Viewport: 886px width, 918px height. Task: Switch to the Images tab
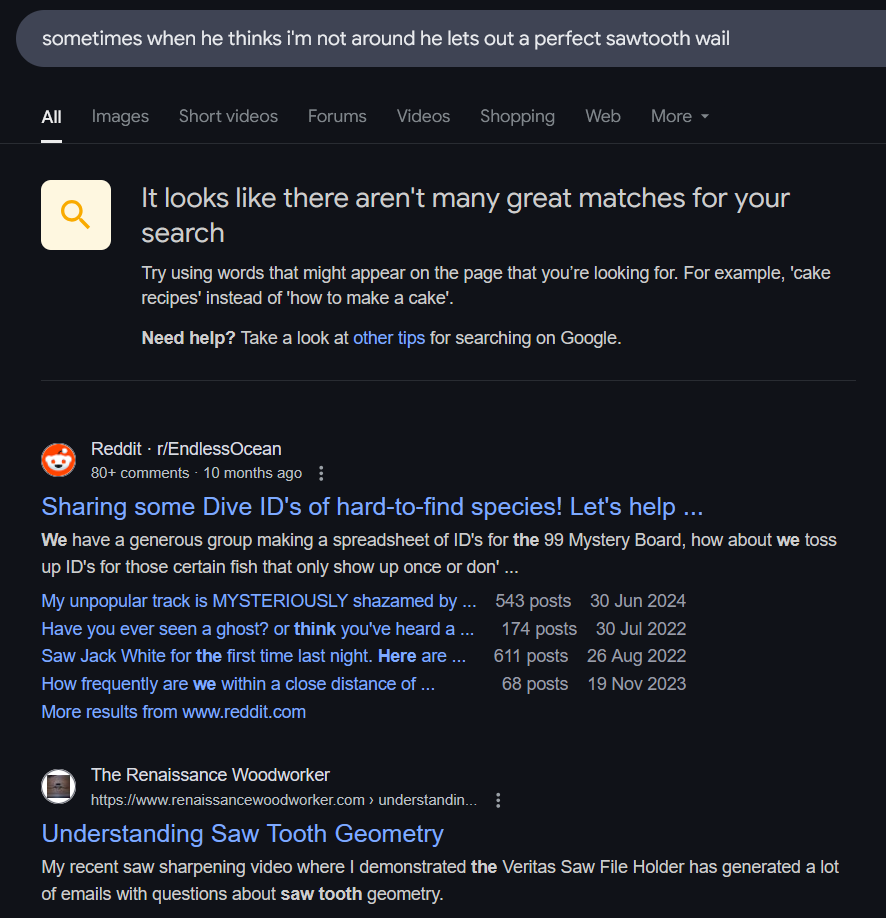pyautogui.click(x=120, y=117)
